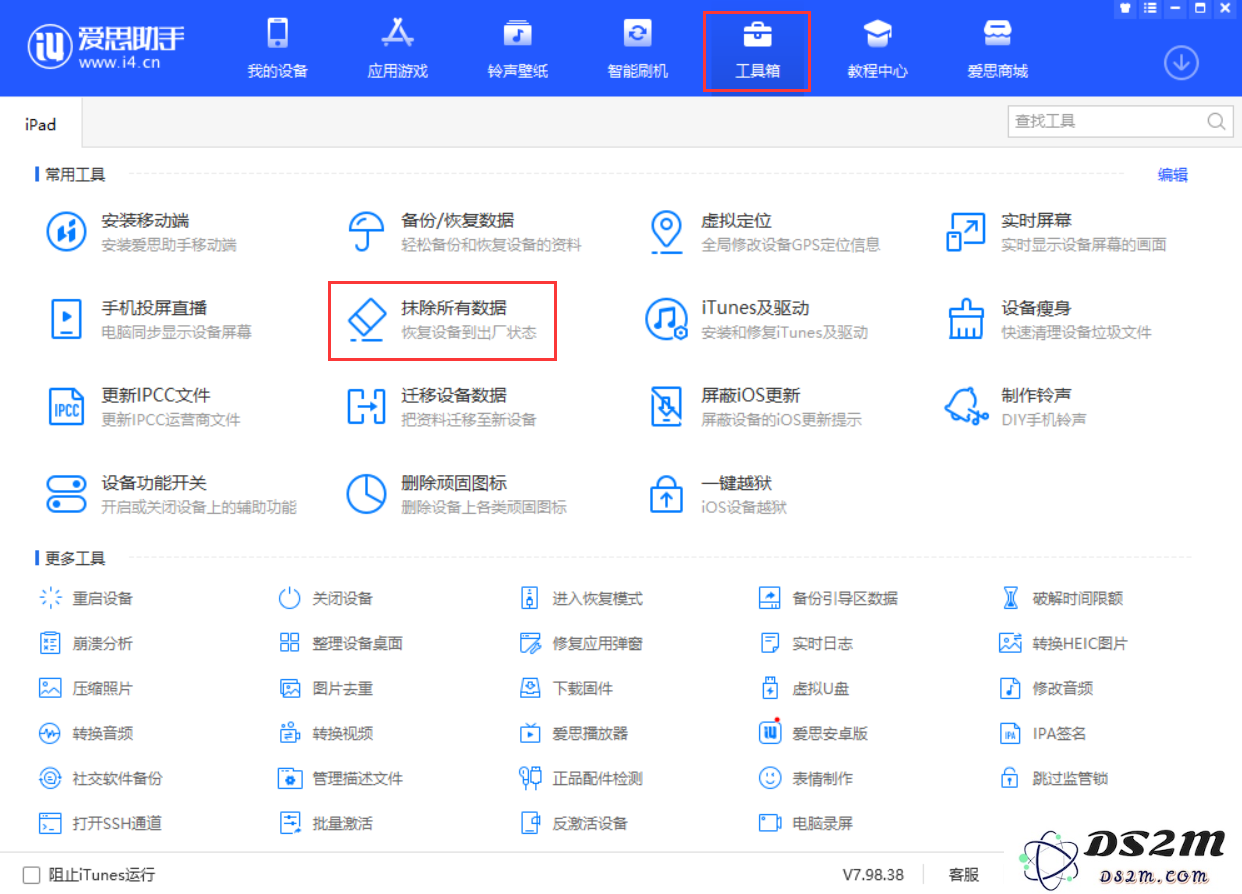Open 批量激活 tool
1242x894 pixels.
[326, 823]
